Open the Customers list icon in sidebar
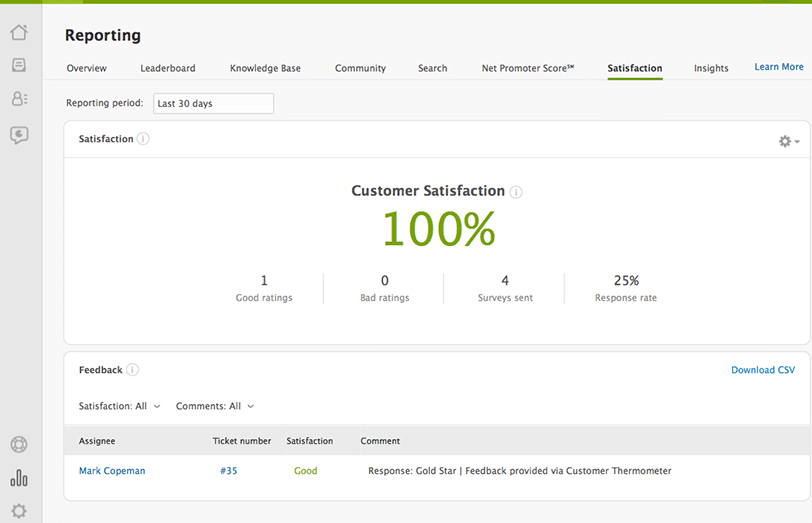The height and width of the screenshot is (523, 812). tap(20, 98)
